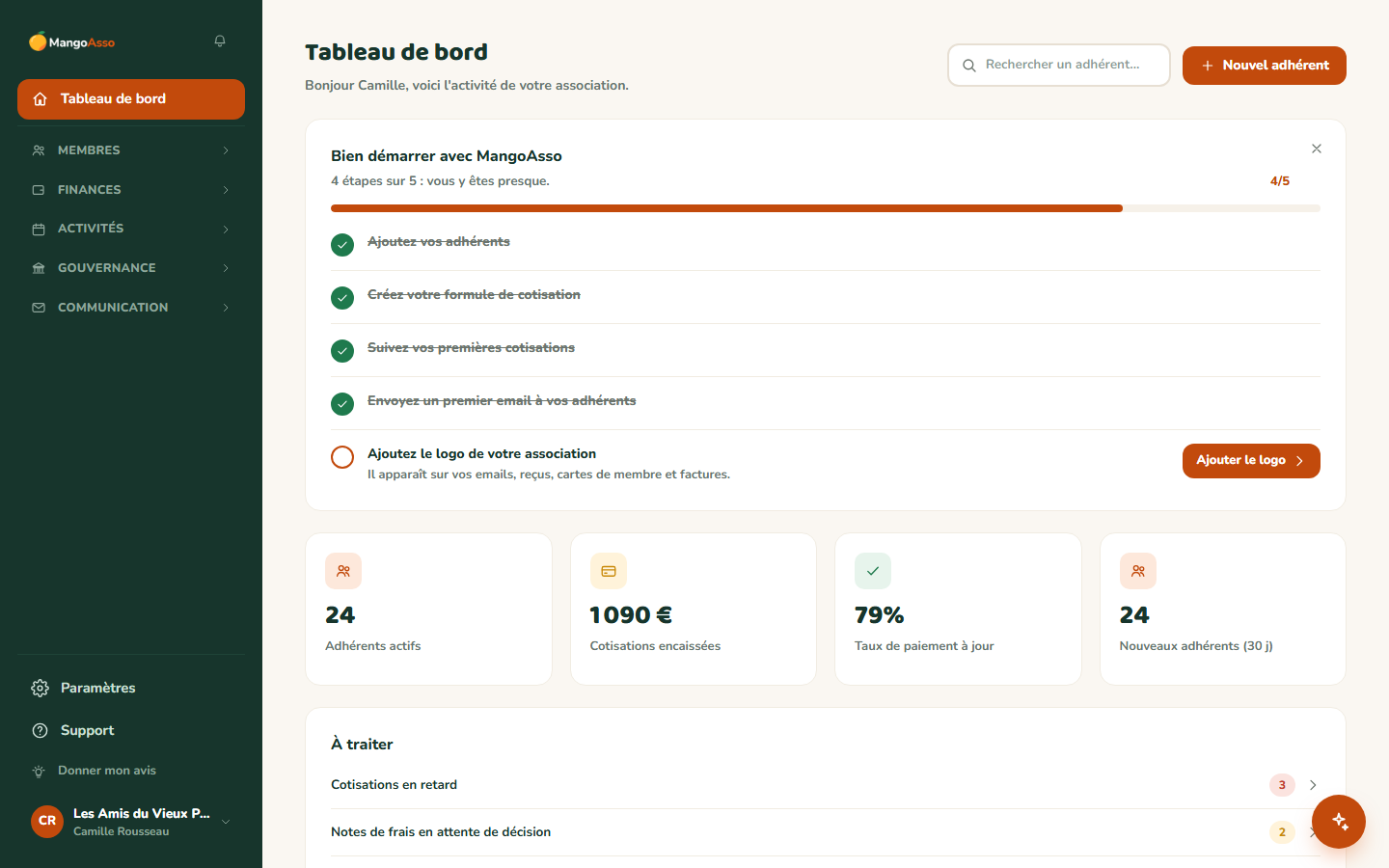Close the Bien démarrer onboarding panel
This screenshot has width=1389, height=868.
click(1317, 149)
